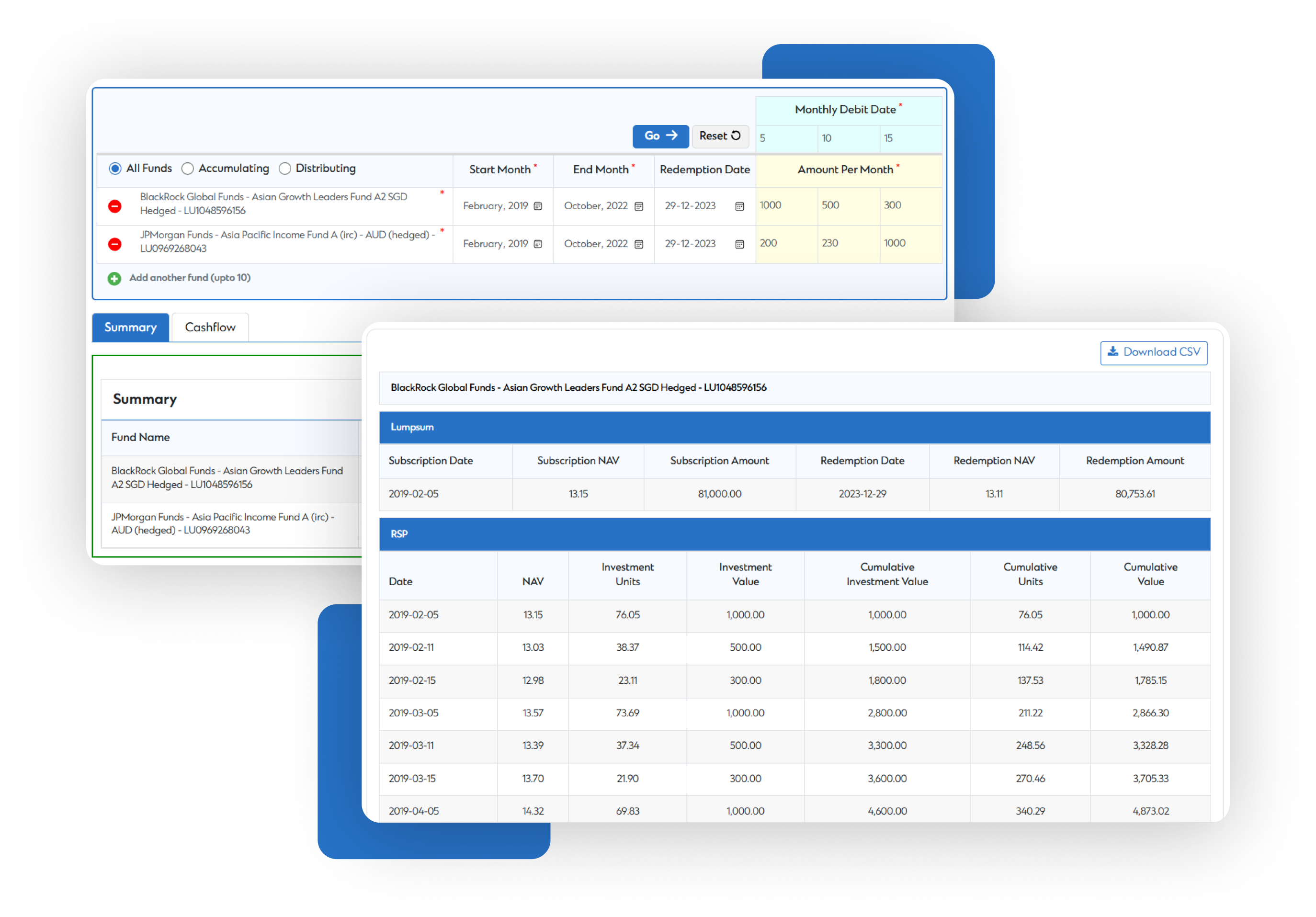This screenshot has height=917, width=1316.
Task: Edit JPMorgan amount per month field 200
Action: (786, 244)
